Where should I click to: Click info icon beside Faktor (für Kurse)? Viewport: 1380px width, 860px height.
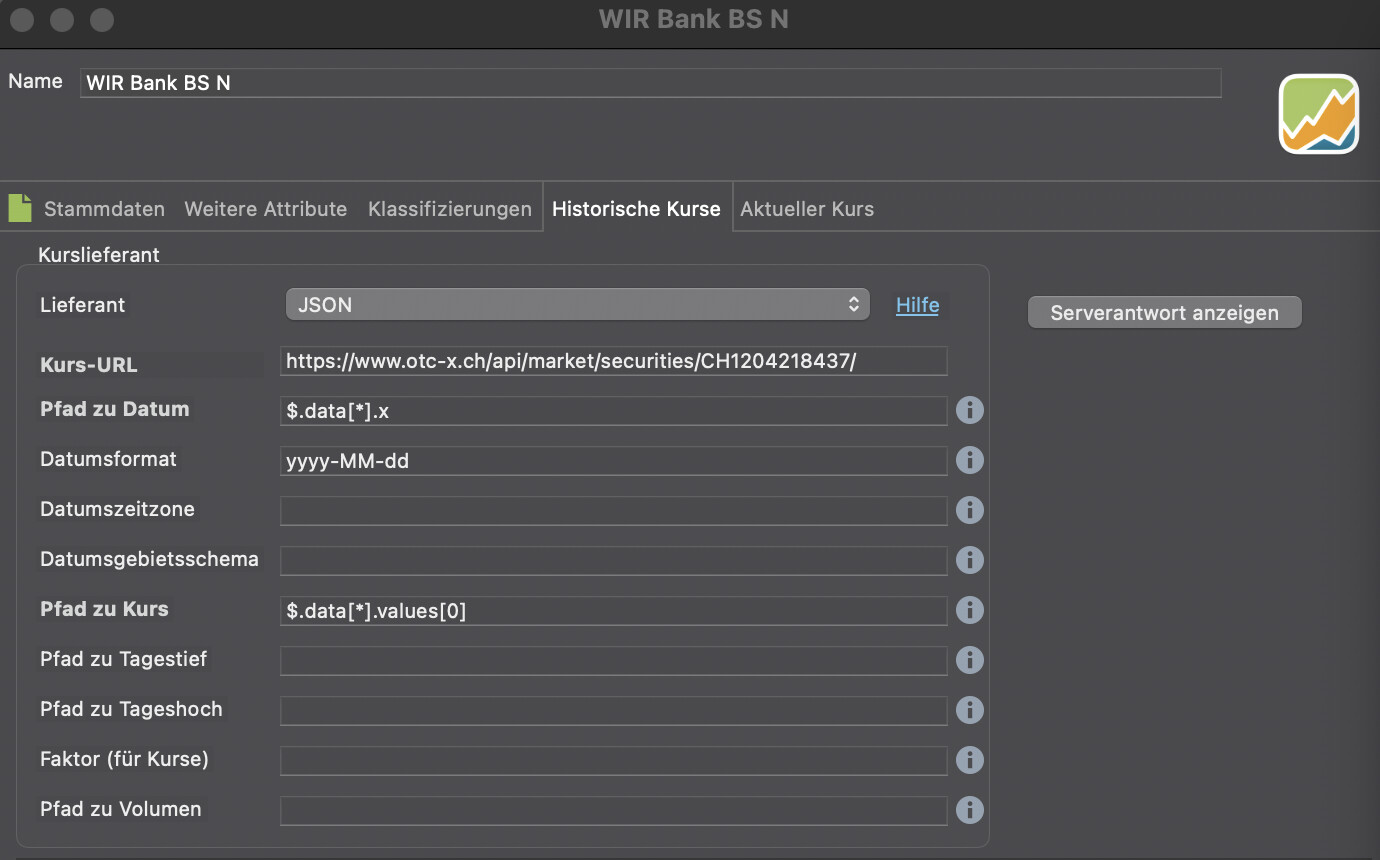pos(969,760)
